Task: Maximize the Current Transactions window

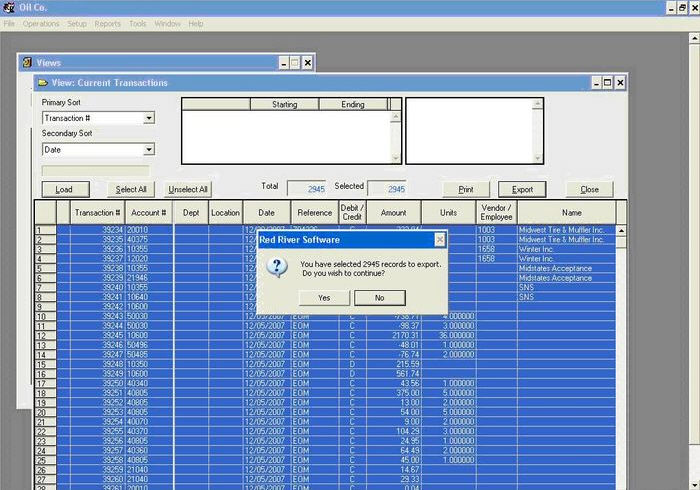Action: 608,83
